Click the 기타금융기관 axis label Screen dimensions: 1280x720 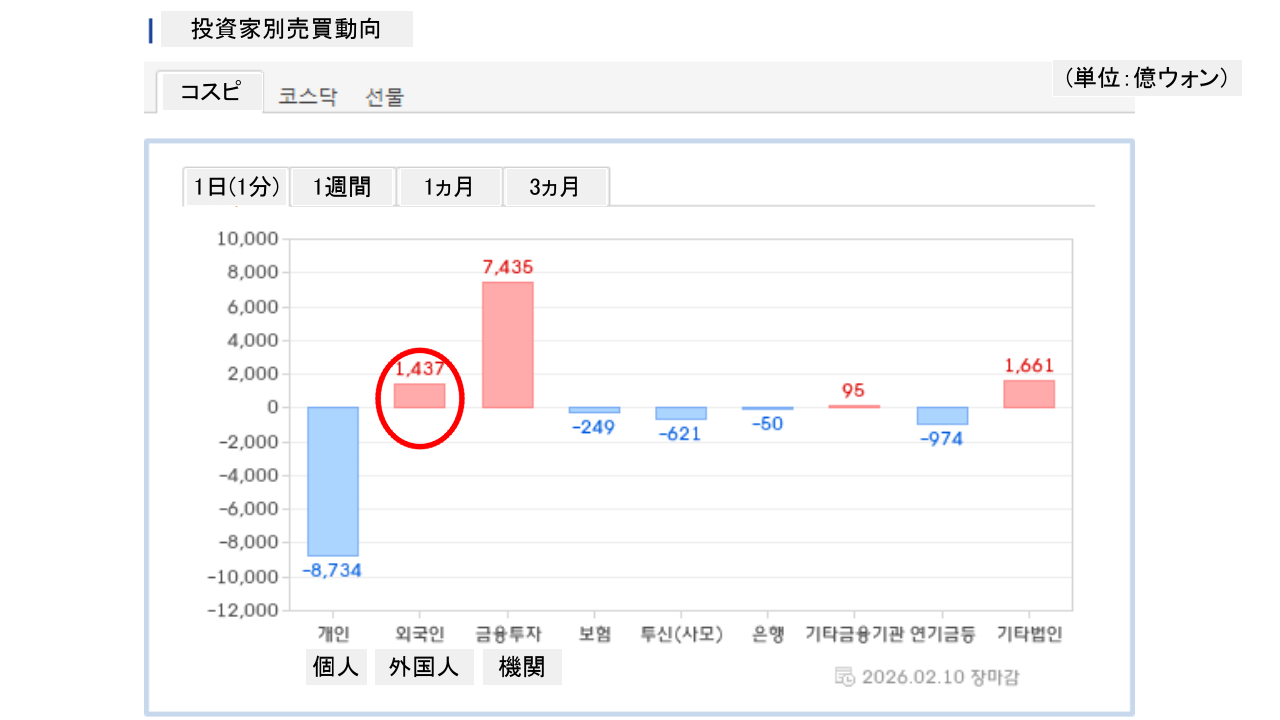855,634
